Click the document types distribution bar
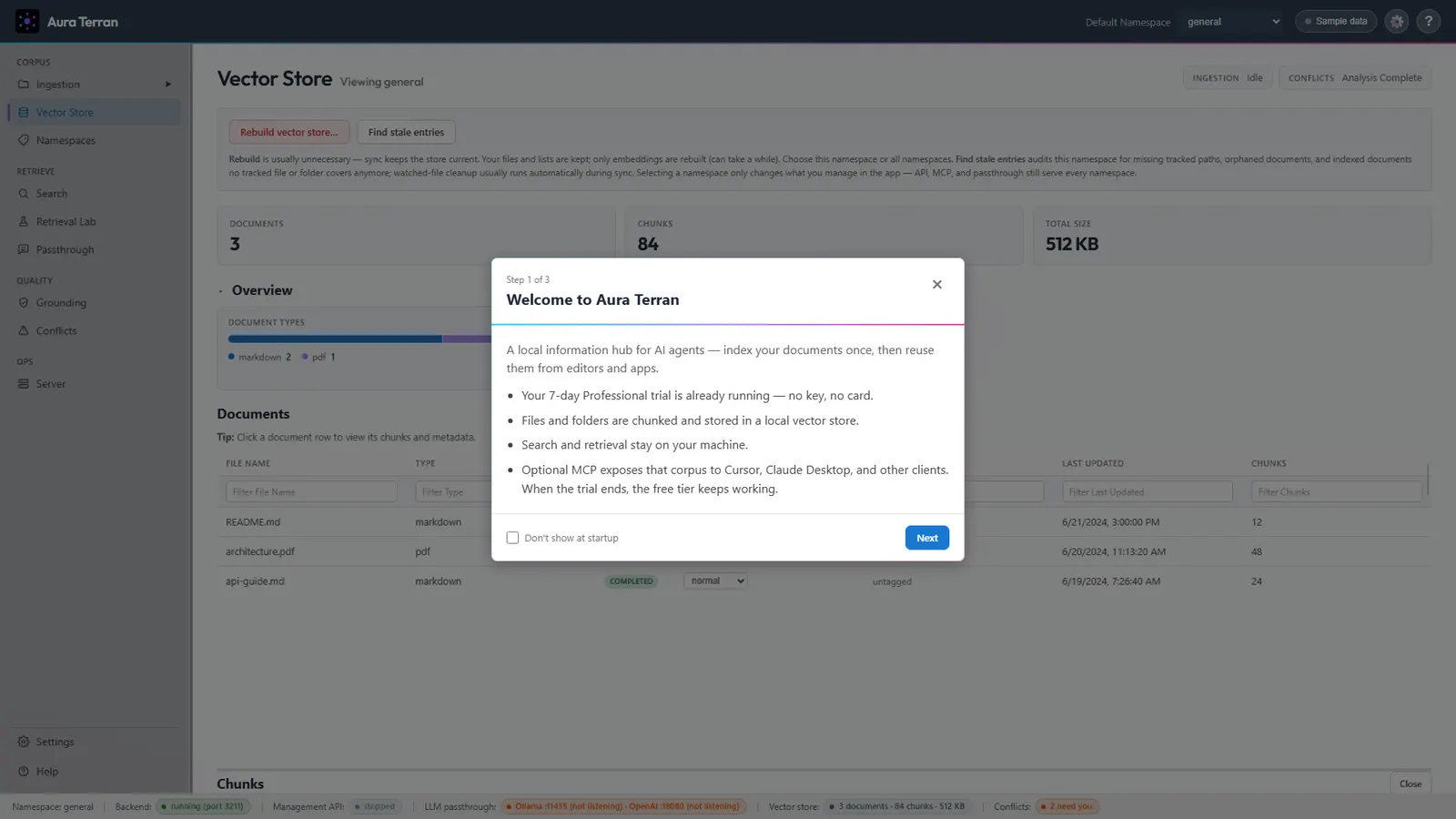This screenshot has width=1456, height=819. pos(359,339)
